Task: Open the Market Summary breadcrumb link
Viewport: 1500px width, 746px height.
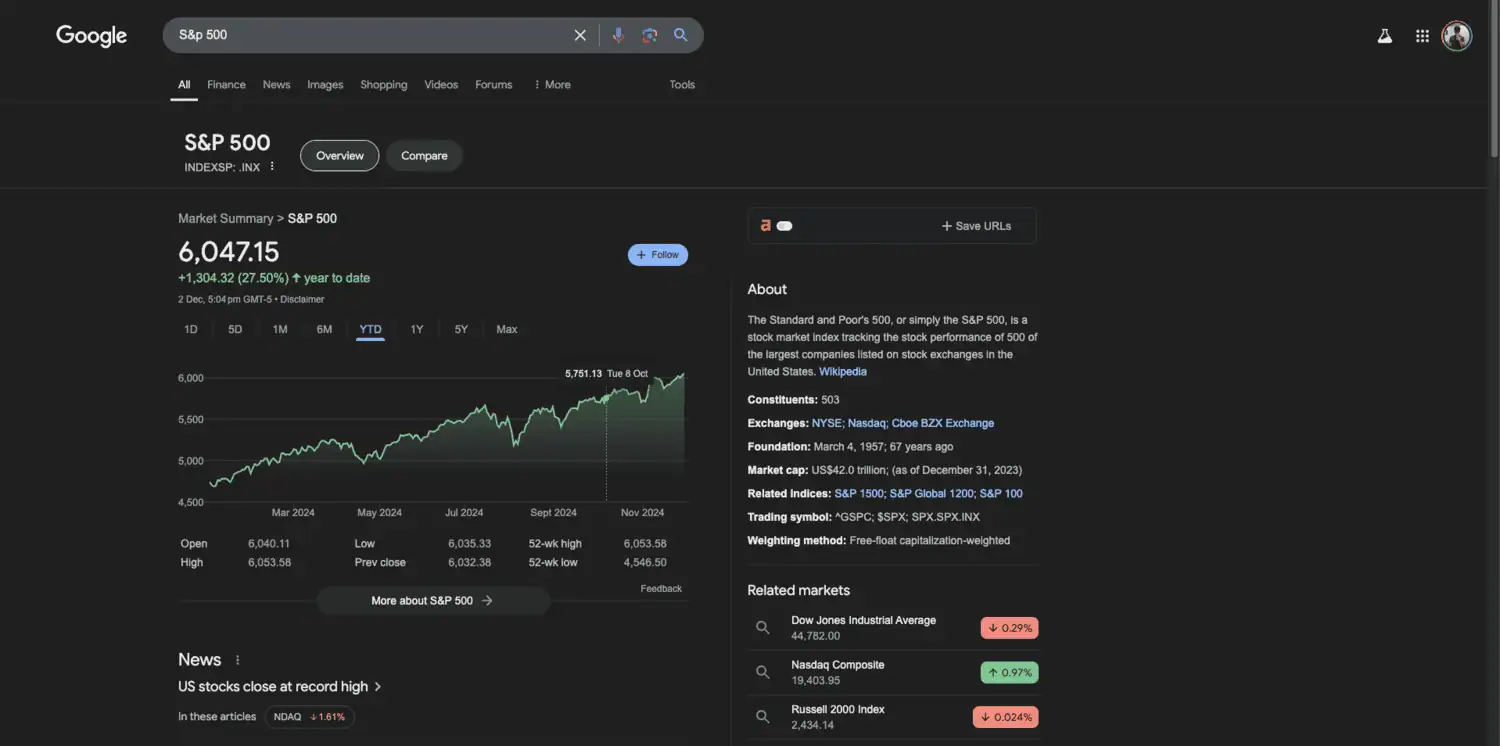Action: pyautogui.click(x=226, y=218)
